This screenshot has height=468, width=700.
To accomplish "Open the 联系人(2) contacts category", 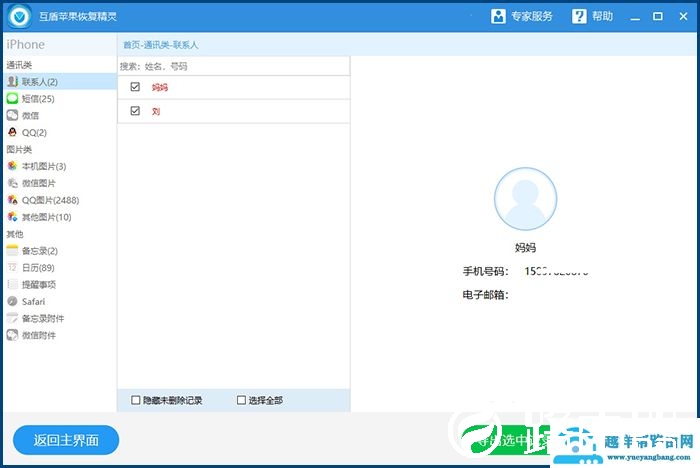I will tap(60, 82).
